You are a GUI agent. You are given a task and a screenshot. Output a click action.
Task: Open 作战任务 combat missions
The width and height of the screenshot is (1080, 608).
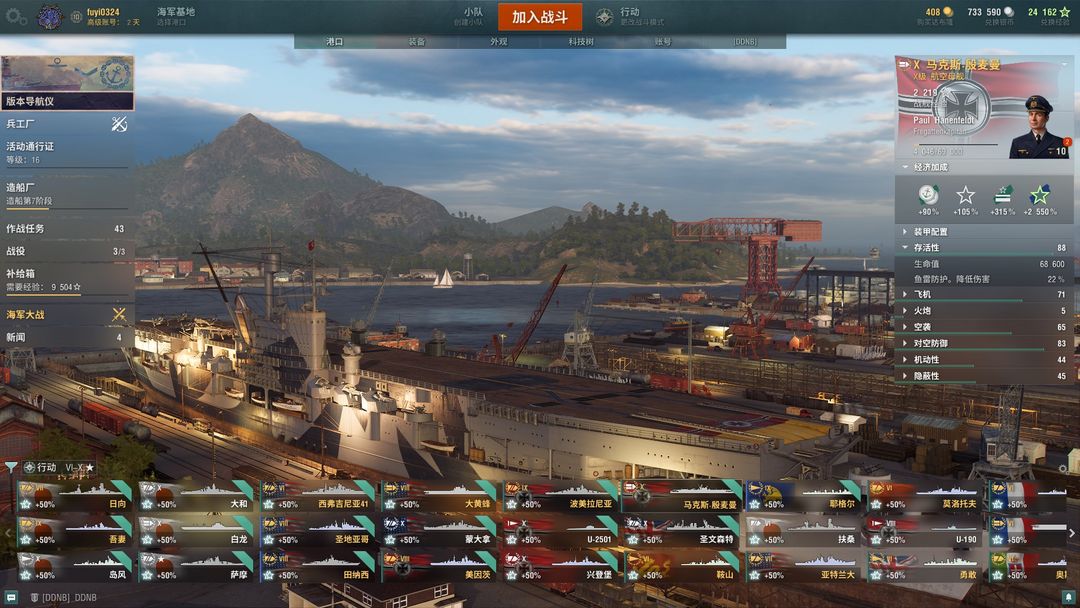tap(67, 229)
